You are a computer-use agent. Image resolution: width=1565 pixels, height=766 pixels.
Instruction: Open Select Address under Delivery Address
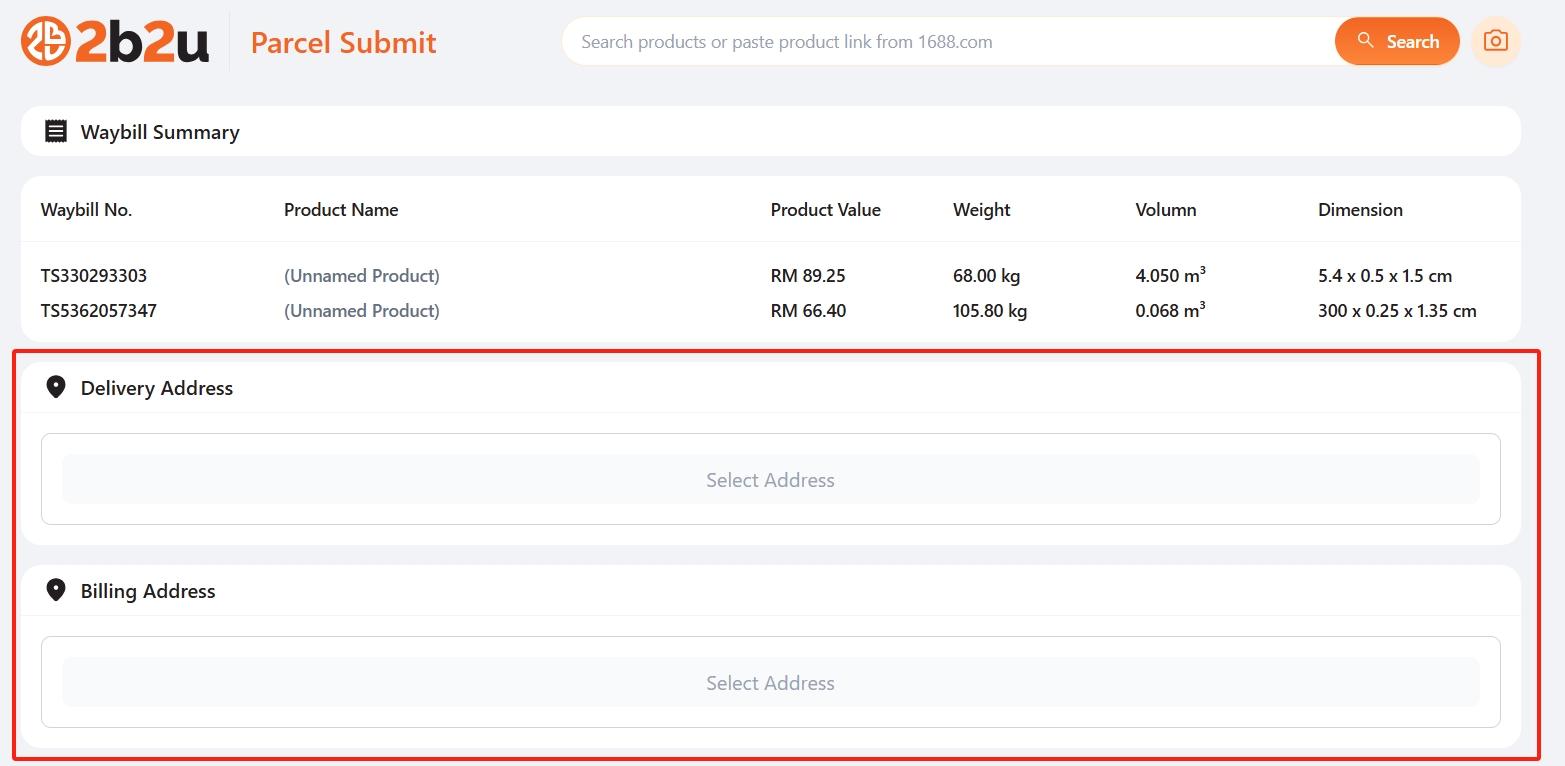coord(770,480)
